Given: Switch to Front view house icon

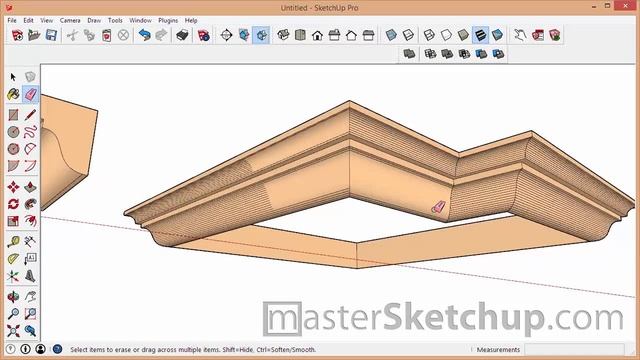Looking at the screenshot, I should coord(317,35).
